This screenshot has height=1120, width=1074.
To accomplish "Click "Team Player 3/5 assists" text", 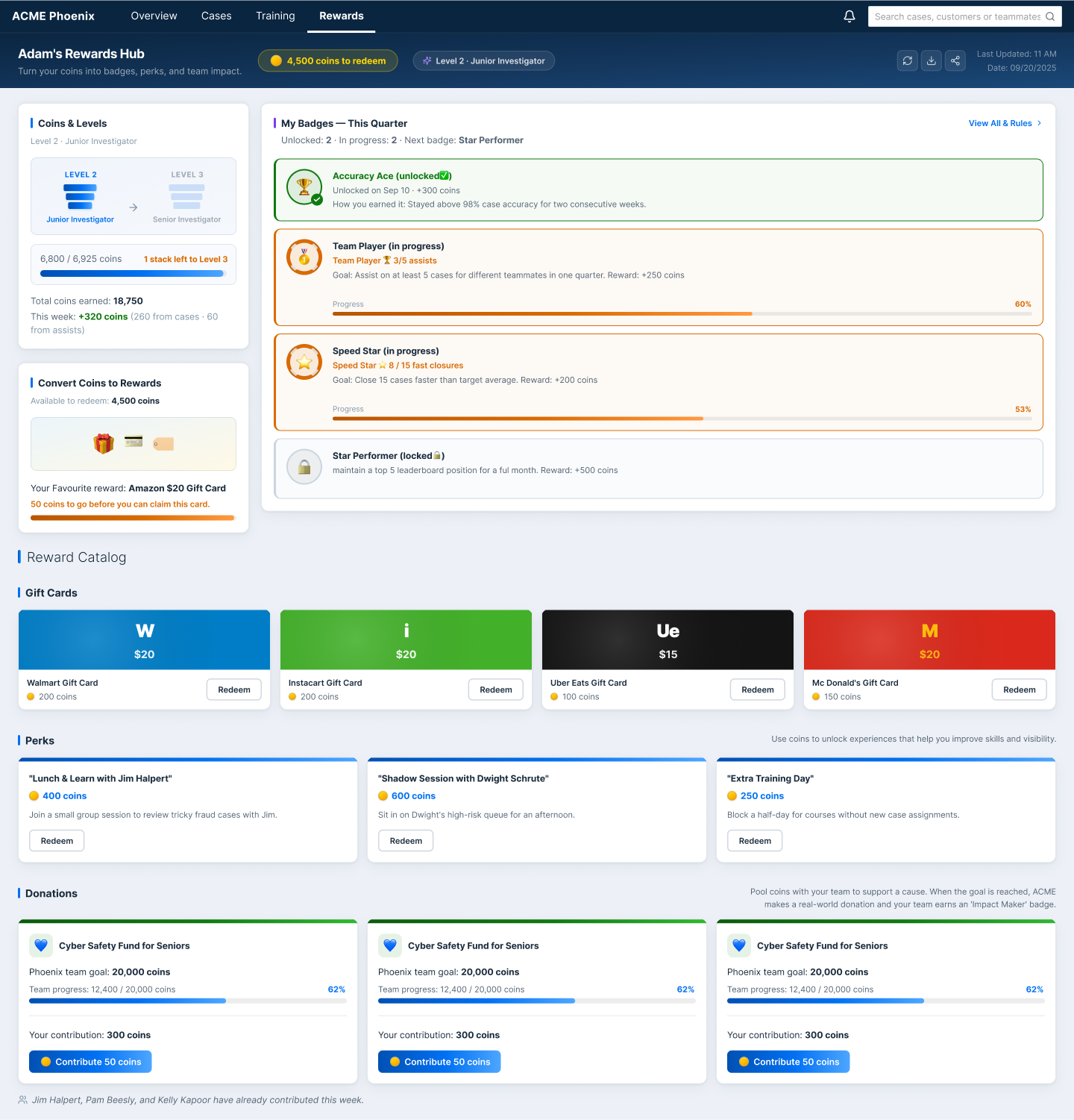I will [x=385, y=260].
